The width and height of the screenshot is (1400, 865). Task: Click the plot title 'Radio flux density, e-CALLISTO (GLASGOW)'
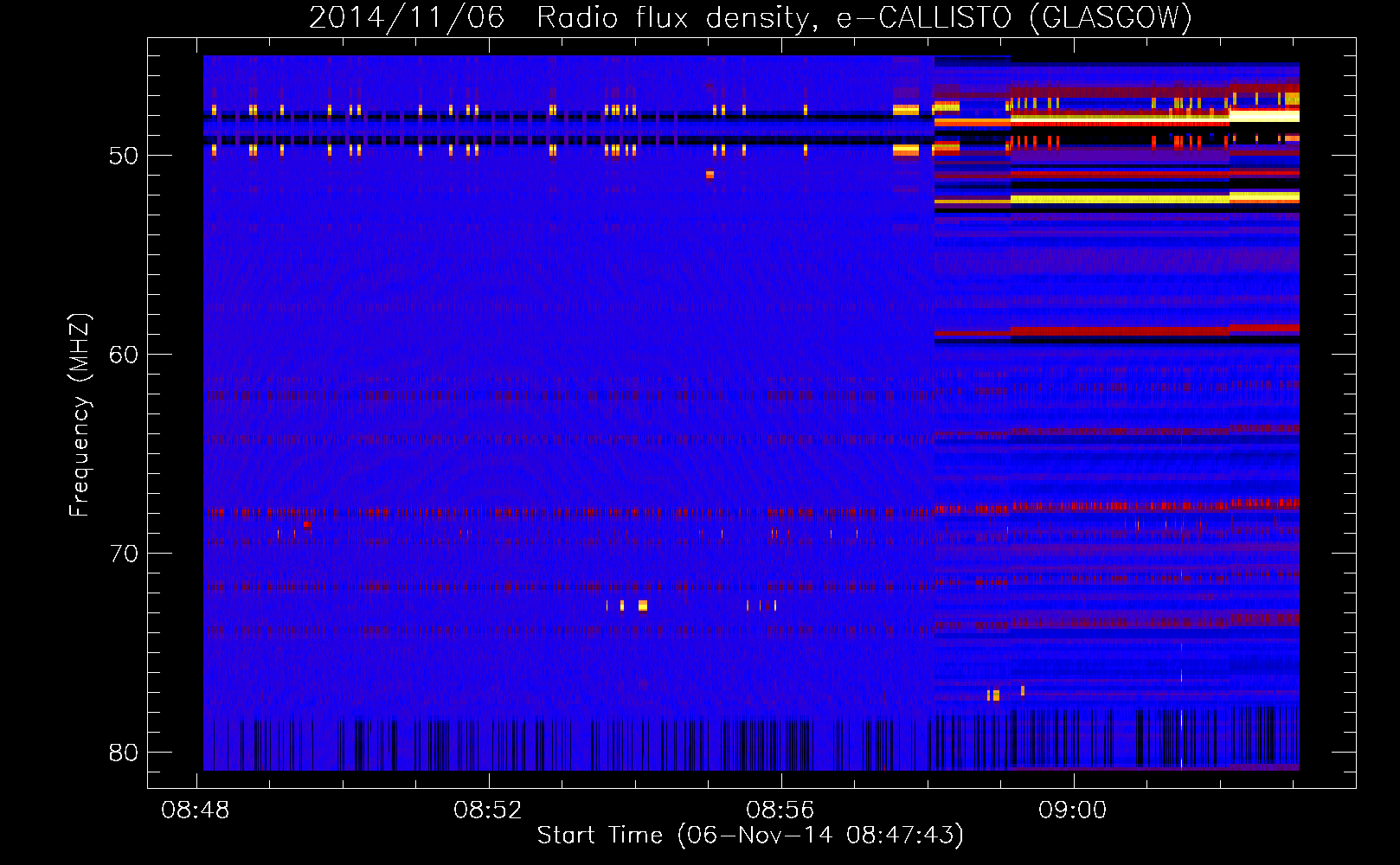click(x=864, y=17)
